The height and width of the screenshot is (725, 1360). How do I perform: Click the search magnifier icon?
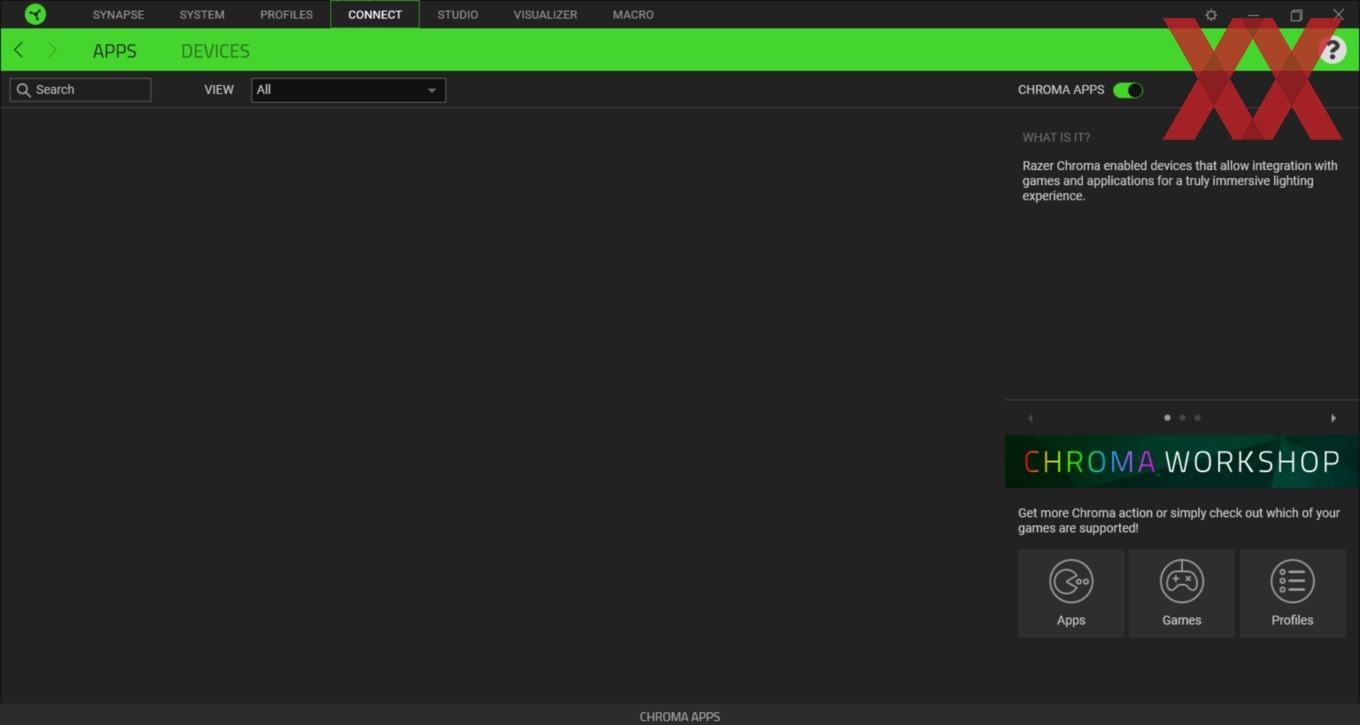point(24,90)
